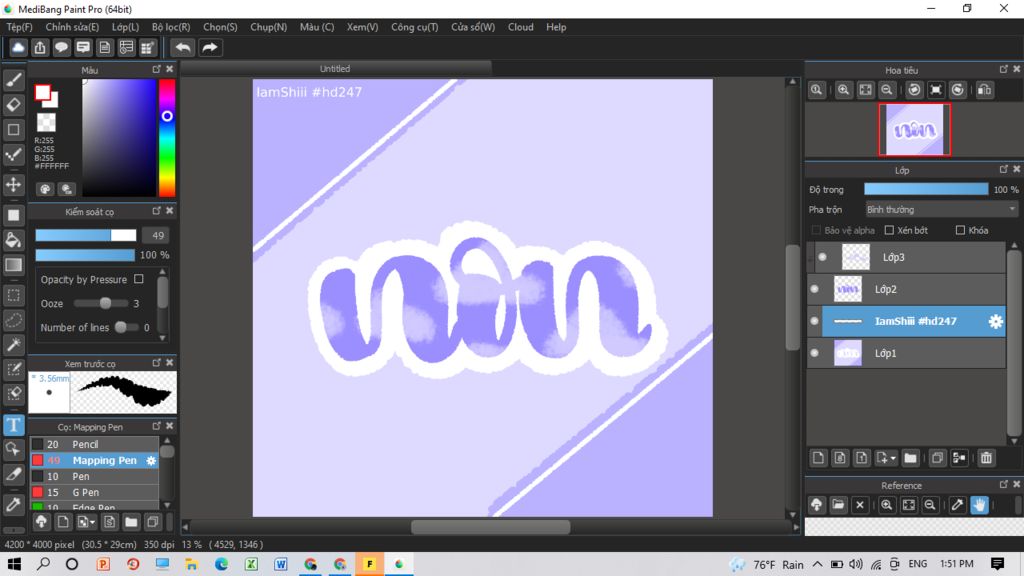Select the Brush tool in the left toolbar
Screen dimensions: 1024x576
coord(14,80)
